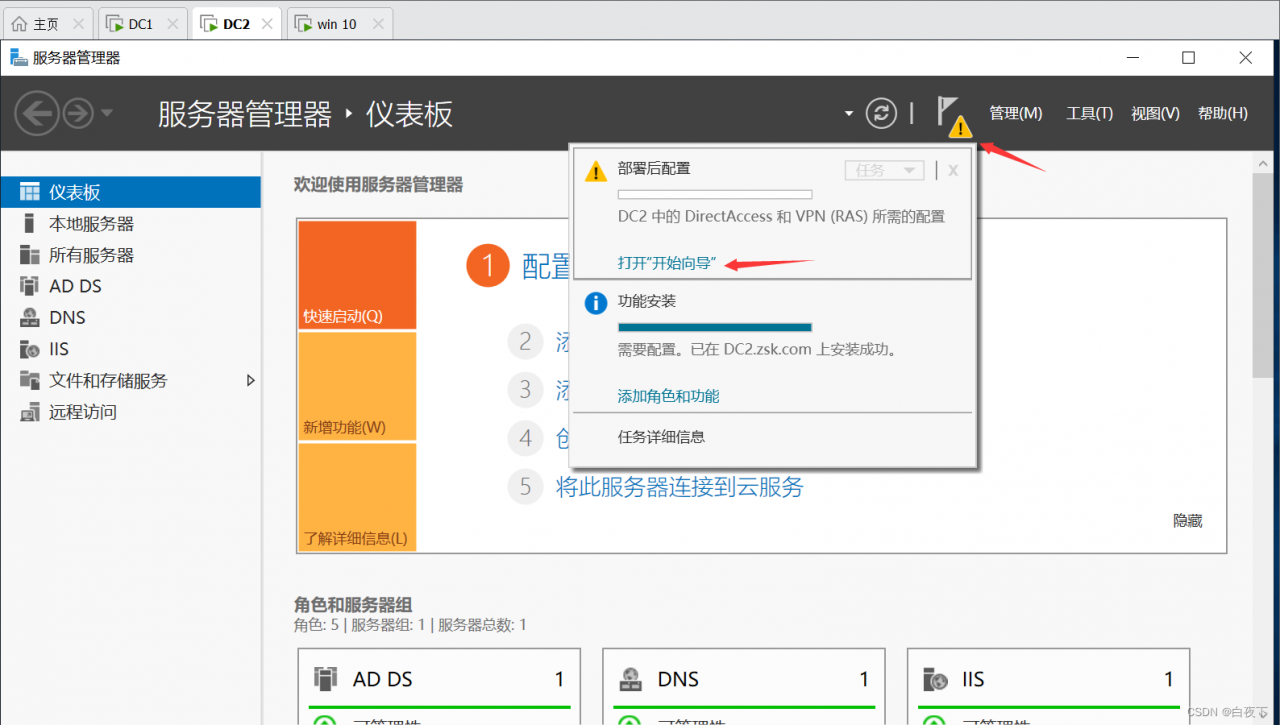Image resolution: width=1280 pixels, height=725 pixels.
Task: Switch to the win 10 VM tab
Action: click(339, 23)
